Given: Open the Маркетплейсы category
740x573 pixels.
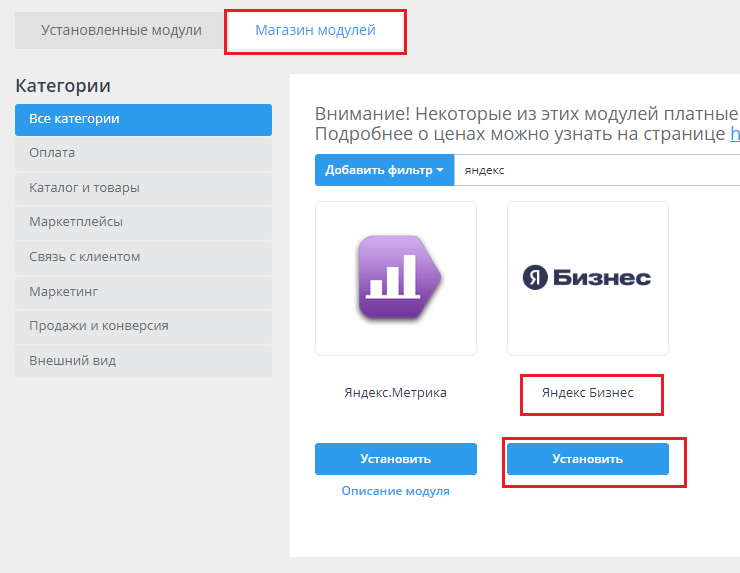Looking at the screenshot, I should (x=143, y=222).
